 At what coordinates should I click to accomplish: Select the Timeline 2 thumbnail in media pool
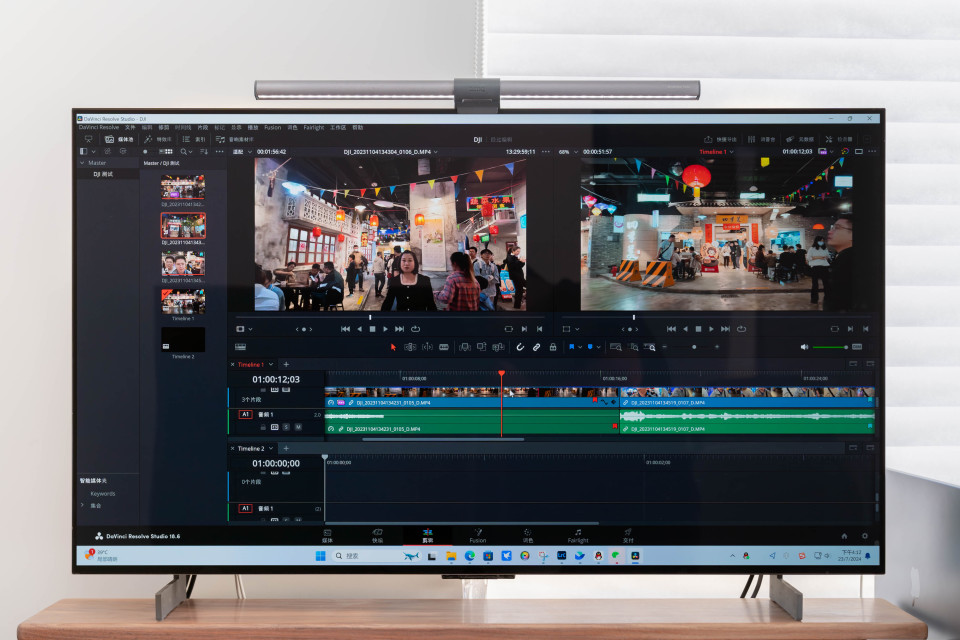[x=183, y=340]
